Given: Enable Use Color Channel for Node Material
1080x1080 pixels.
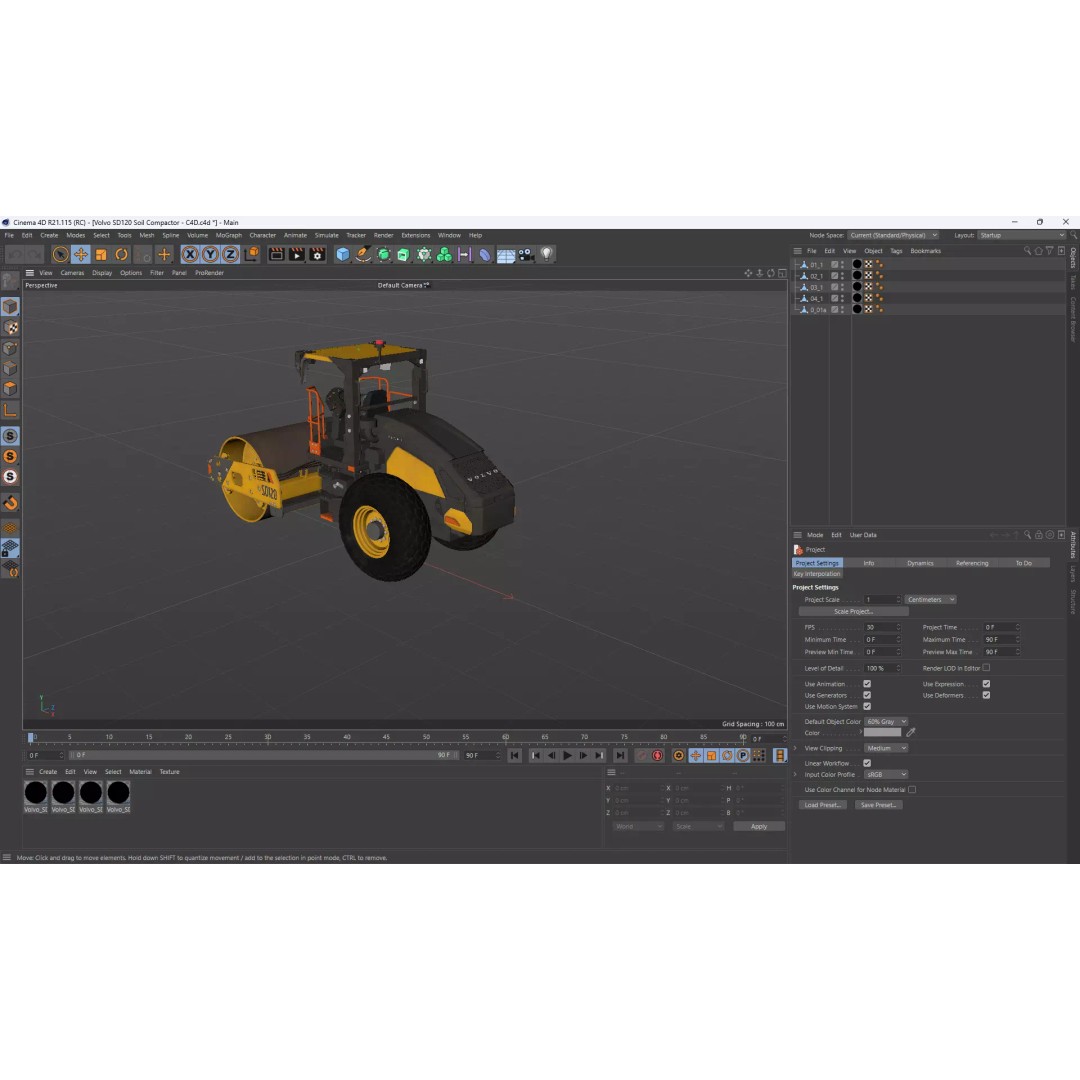Looking at the screenshot, I should [912, 789].
